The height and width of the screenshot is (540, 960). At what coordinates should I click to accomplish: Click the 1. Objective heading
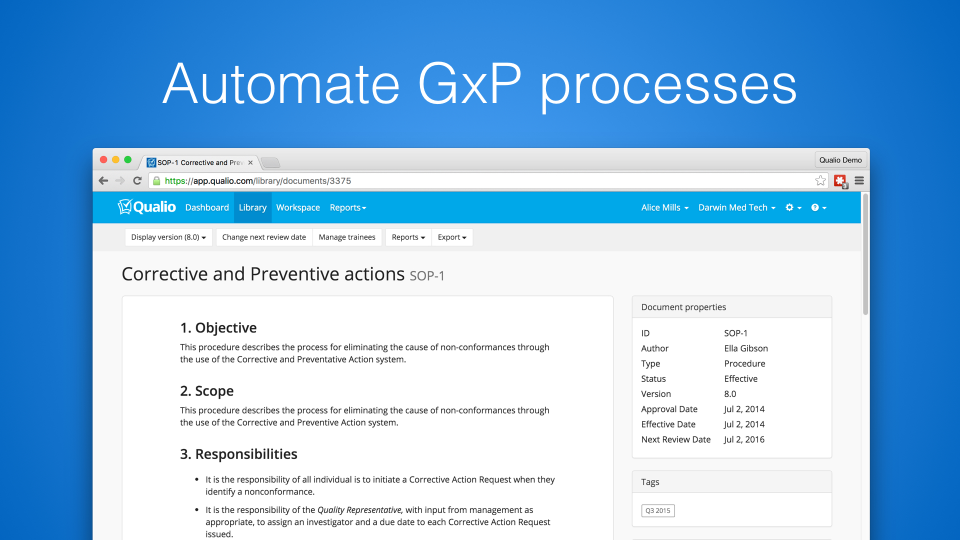219,328
